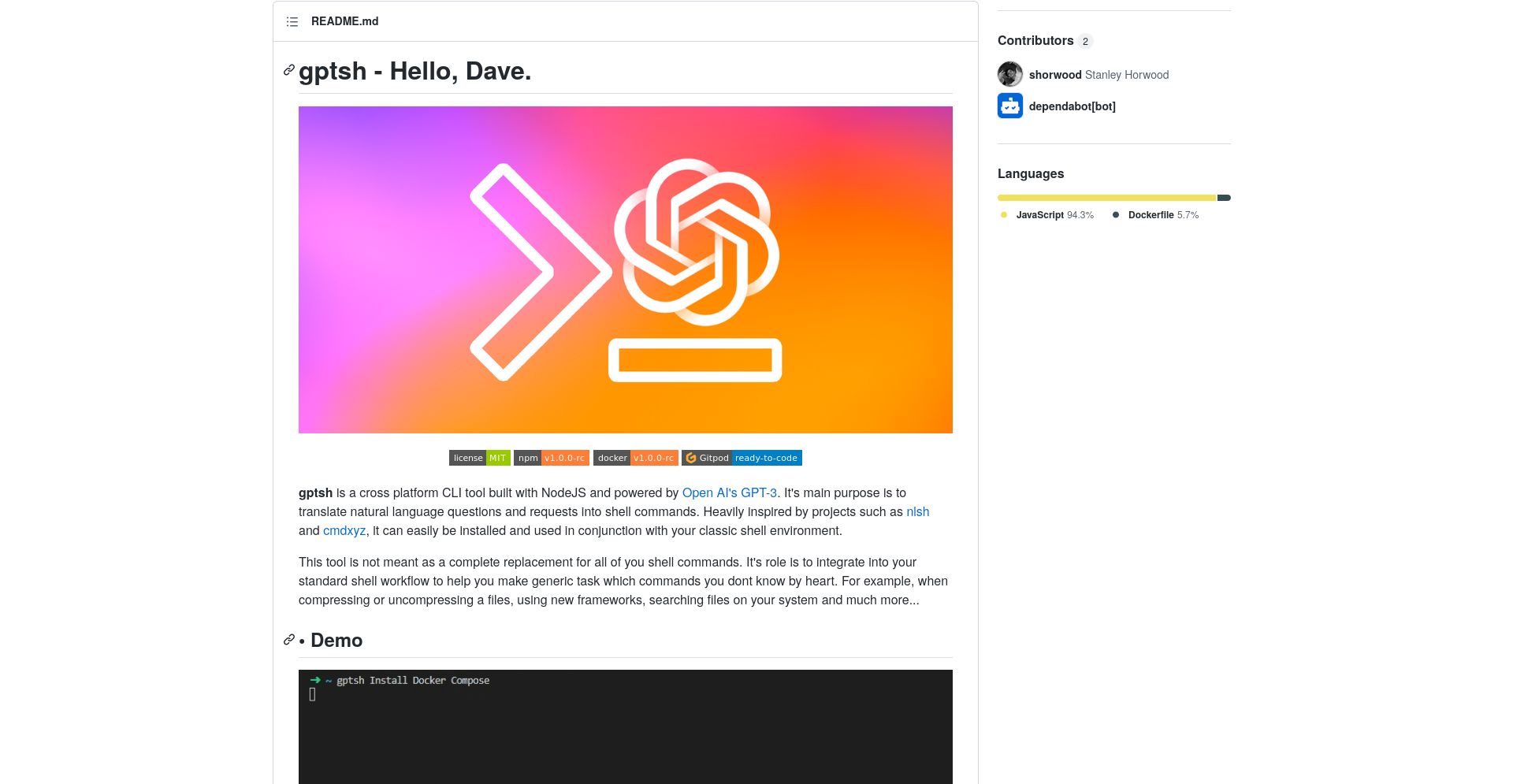This screenshot has height=784, width=1513.
Task: Click the contributors count badge 2
Action: pos(1085,41)
